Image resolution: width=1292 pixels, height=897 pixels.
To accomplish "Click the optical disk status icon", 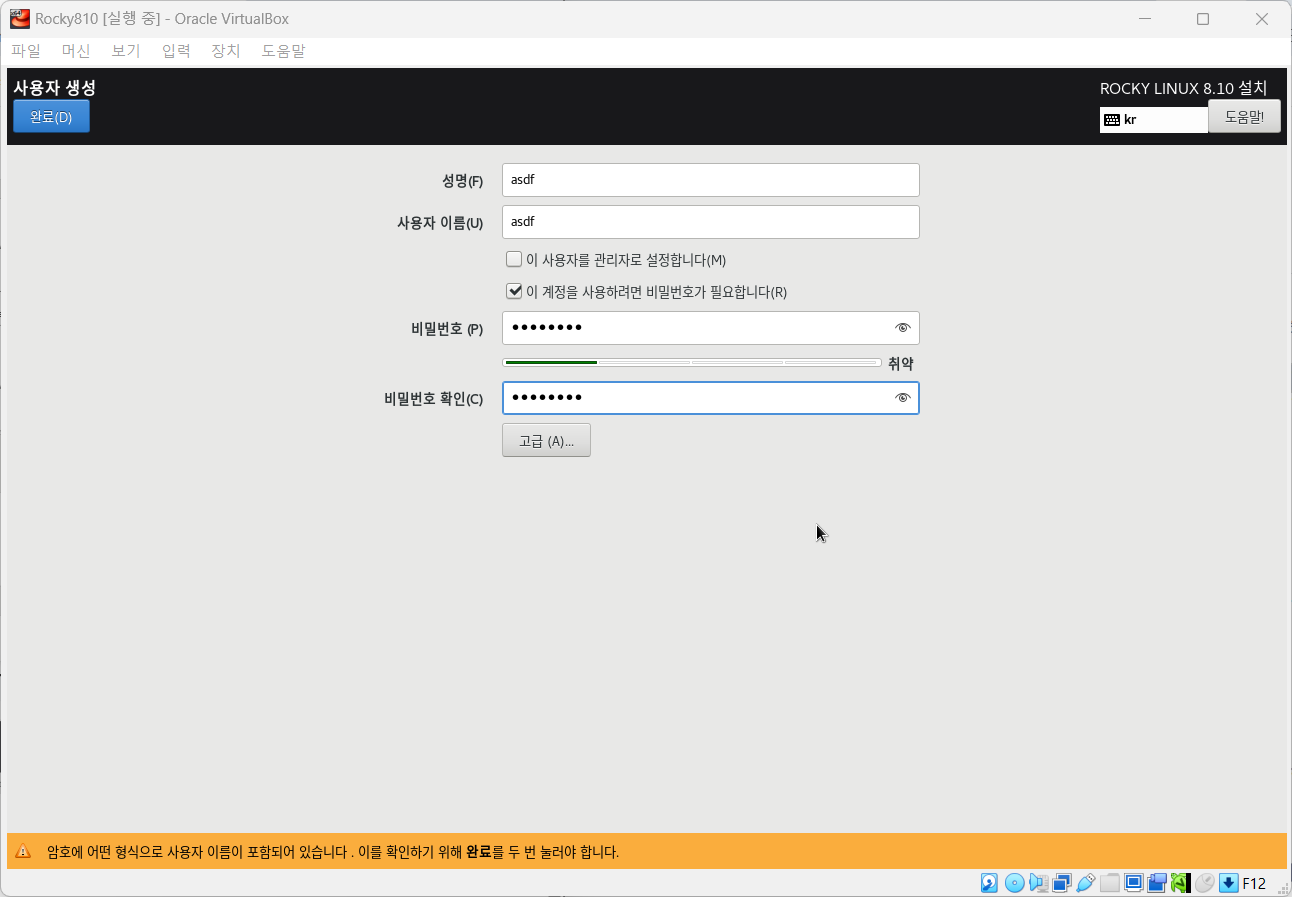I will [1015, 883].
